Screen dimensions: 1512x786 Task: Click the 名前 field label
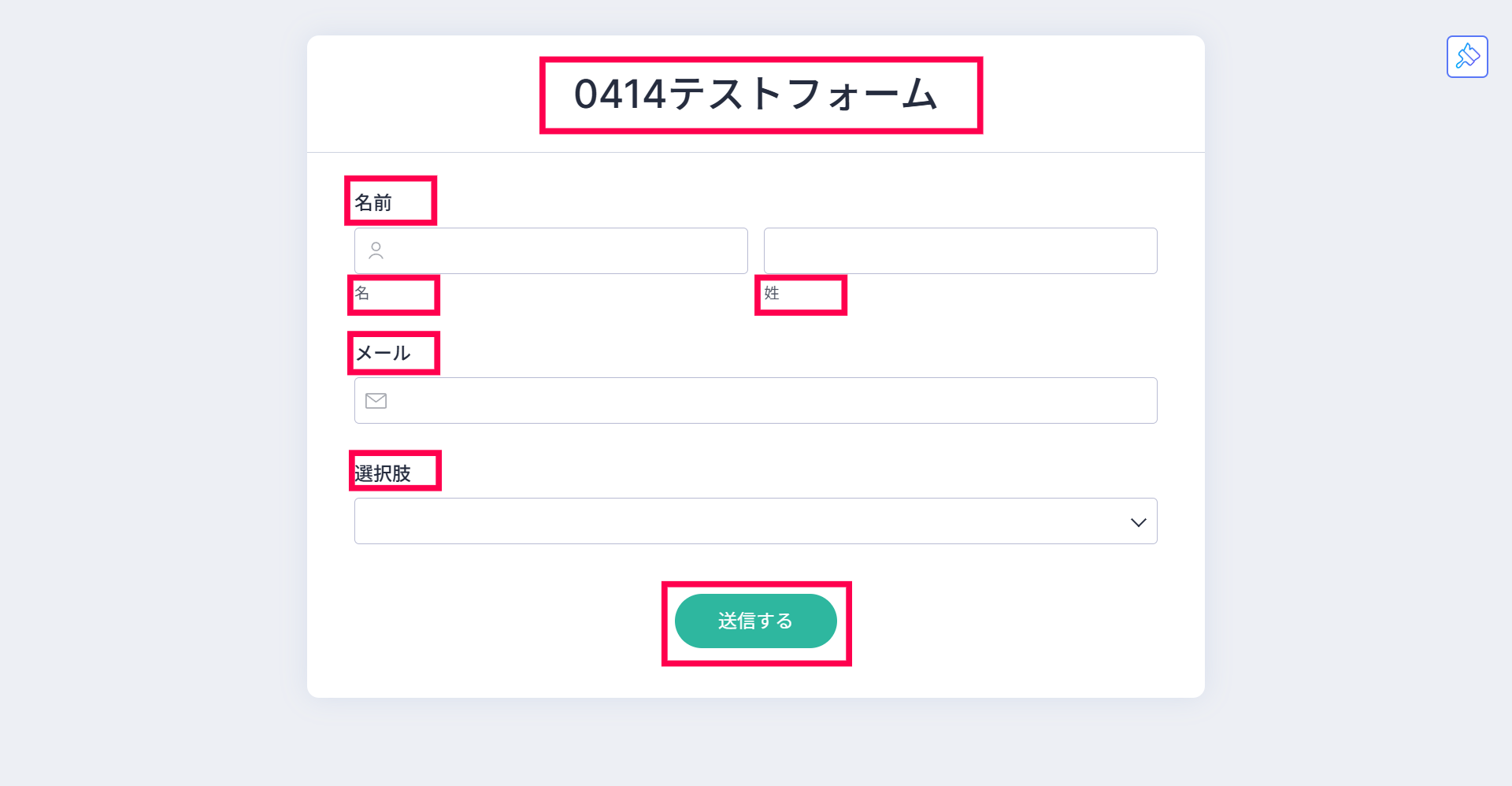373,203
